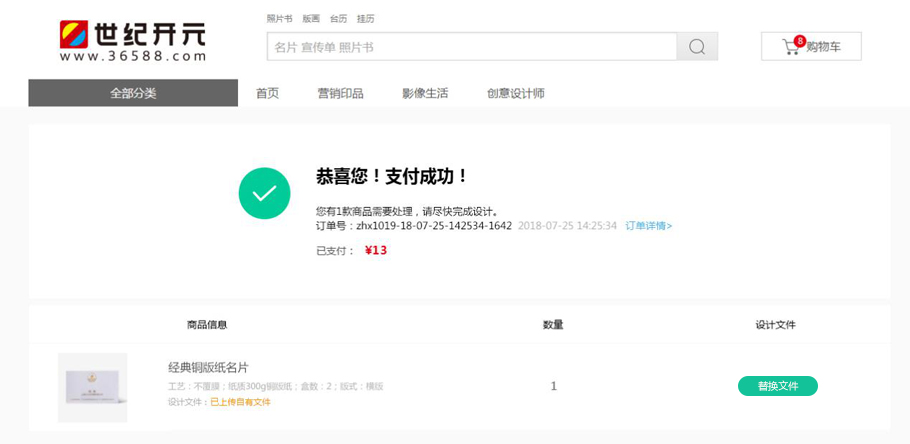Open the 经典铜版纸名片 product title
Viewport: 910px width, 444px height.
coord(208,367)
